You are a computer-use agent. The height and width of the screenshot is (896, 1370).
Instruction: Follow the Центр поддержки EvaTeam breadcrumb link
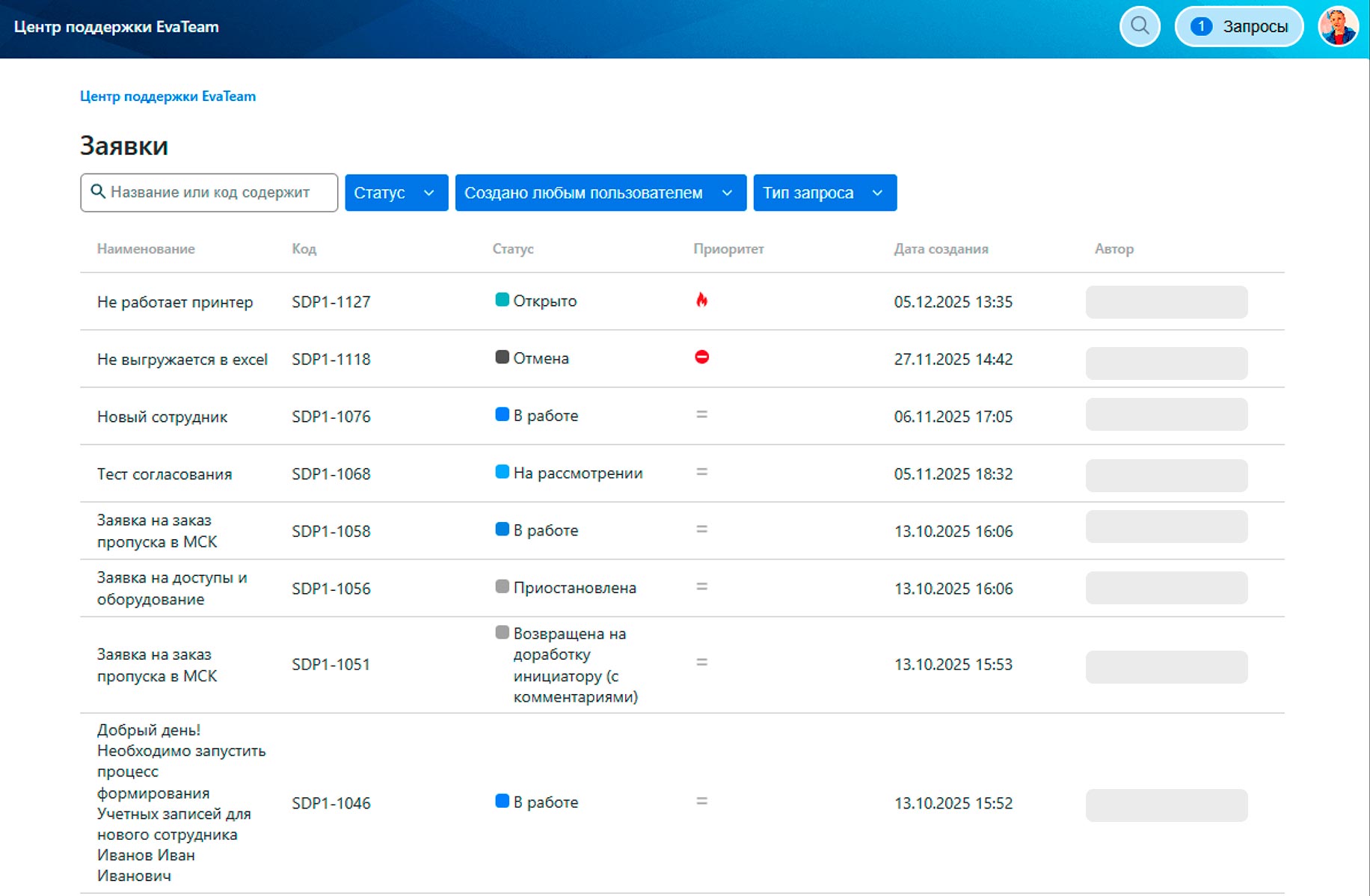pos(168,96)
